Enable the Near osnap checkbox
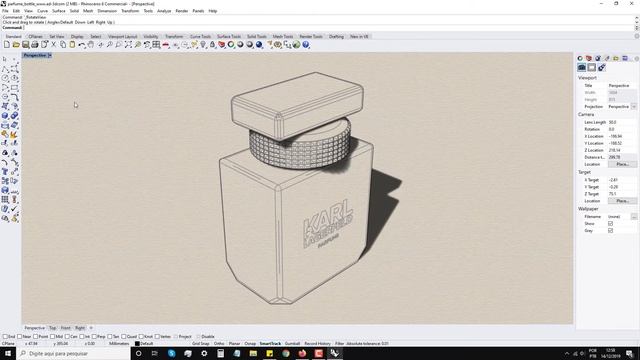Screen dimensions: 640x360 (20, 337)
